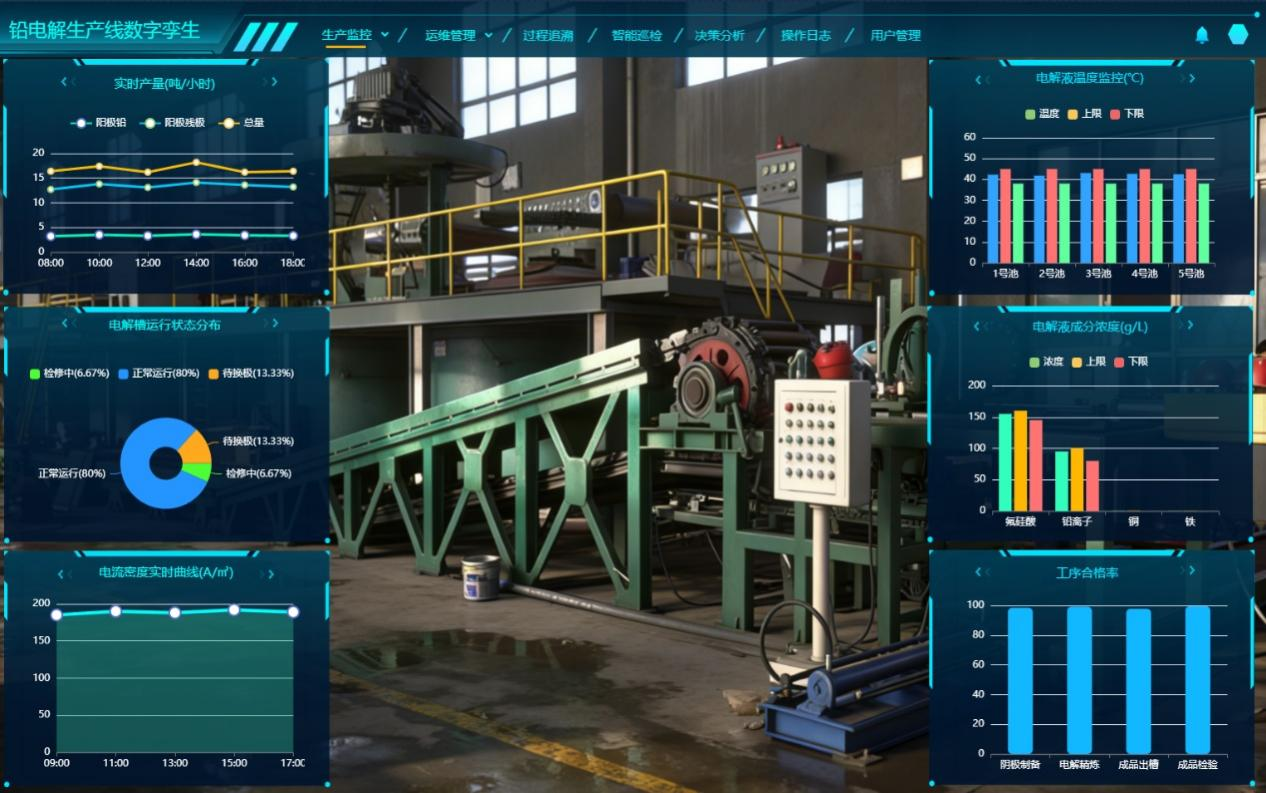Expand the 运维管理 dropdown arrow

pos(488,35)
